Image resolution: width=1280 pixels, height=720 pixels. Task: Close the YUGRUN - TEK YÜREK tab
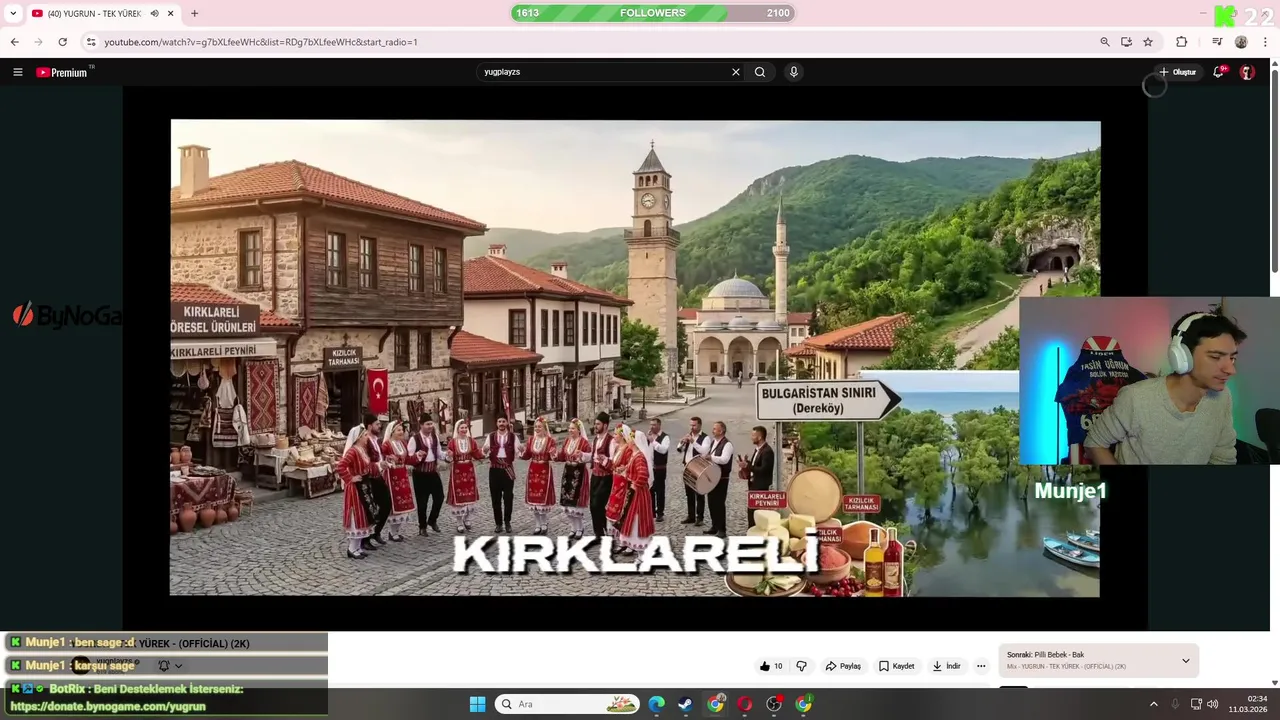[171, 13]
